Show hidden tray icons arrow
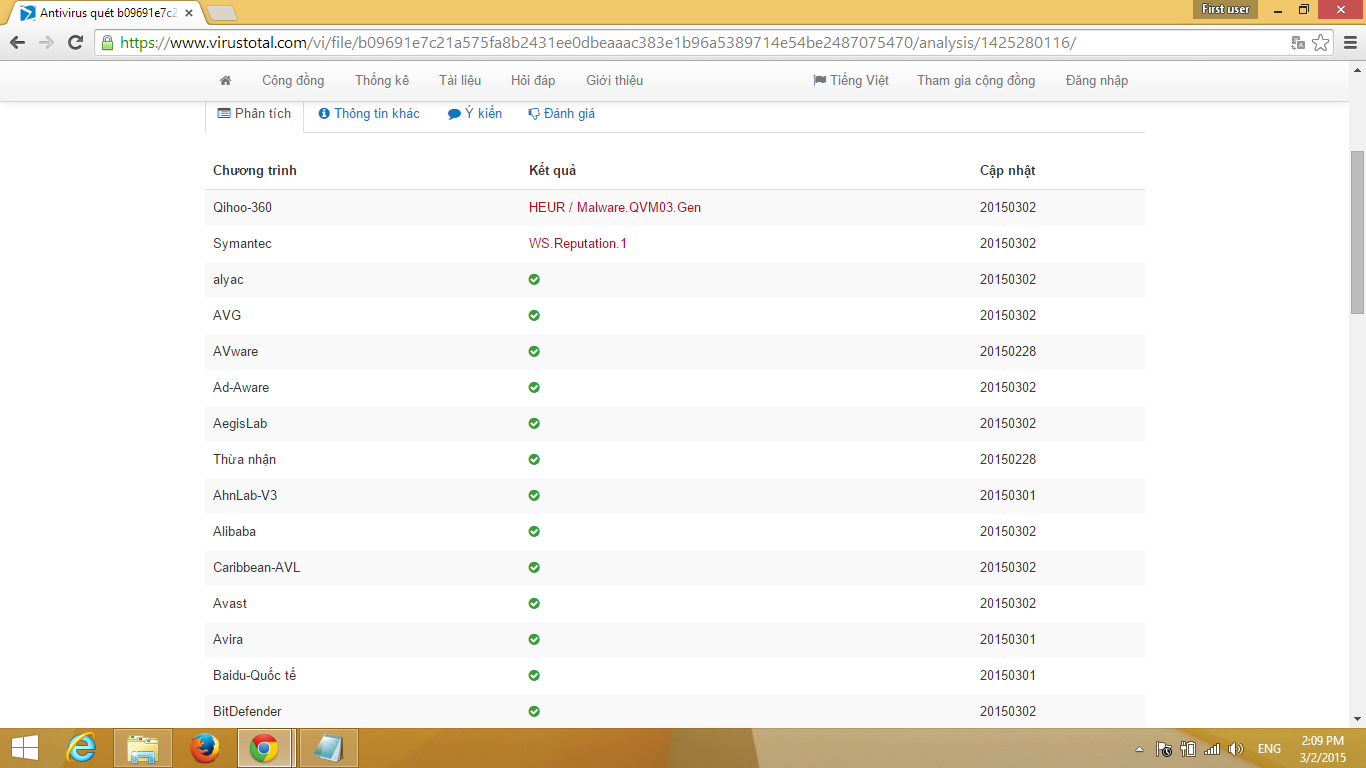The image size is (1366, 768). (x=1139, y=749)
